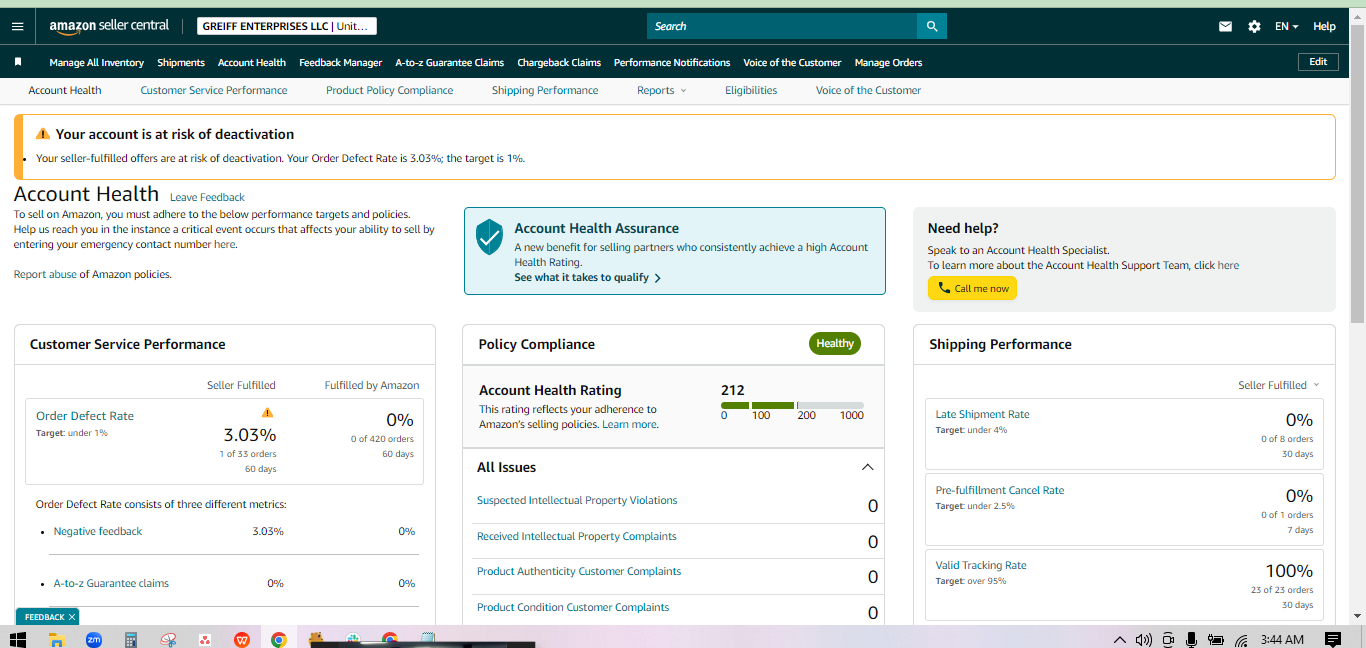This screenshot has width=1366, height=648.
Task: Click the shield icon in Account Health Assurance
Action: (489, 237)
